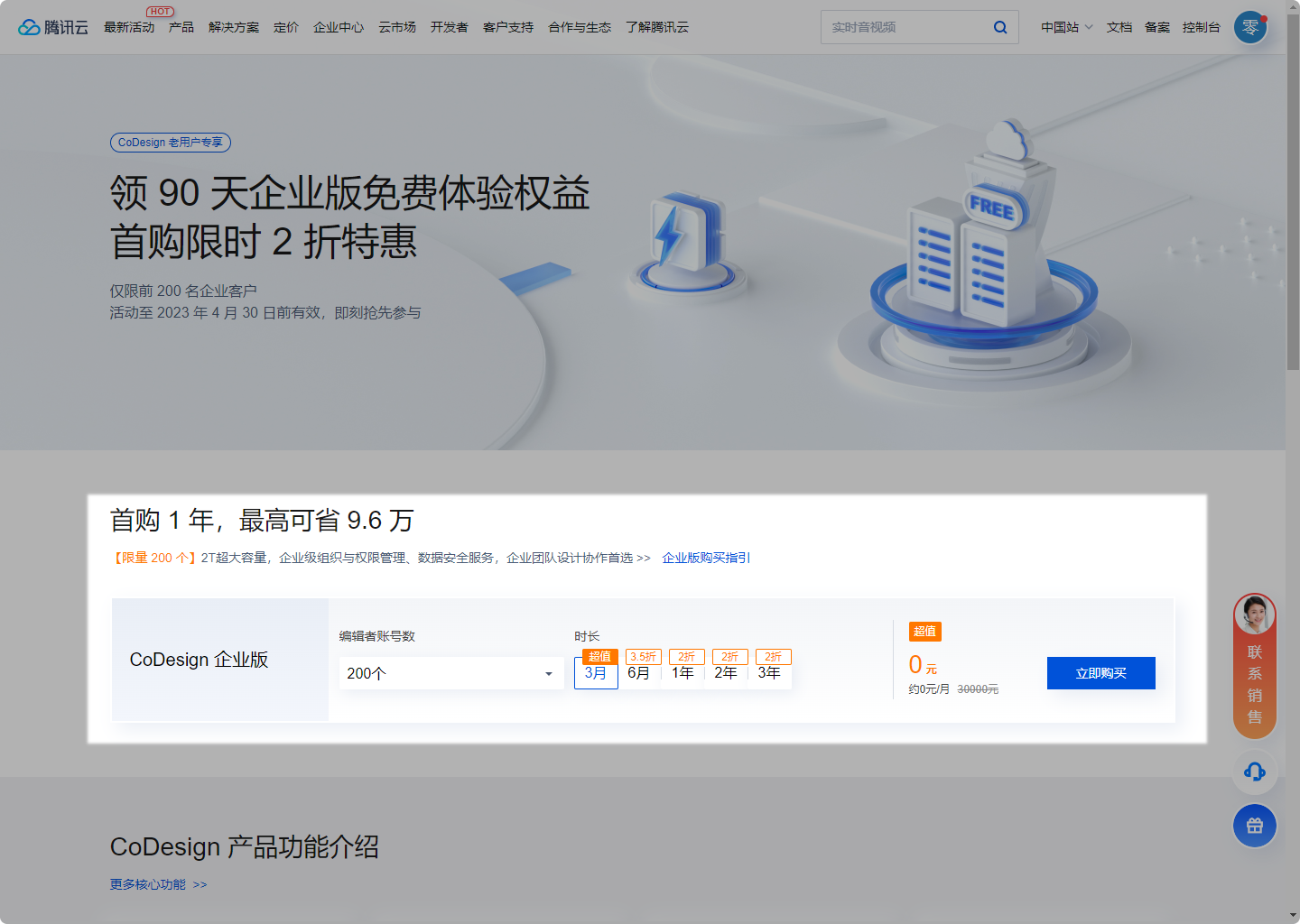Open the 合作与生态 menu
The height and width of the screenshot is (924, 1300).
(580, 27)
